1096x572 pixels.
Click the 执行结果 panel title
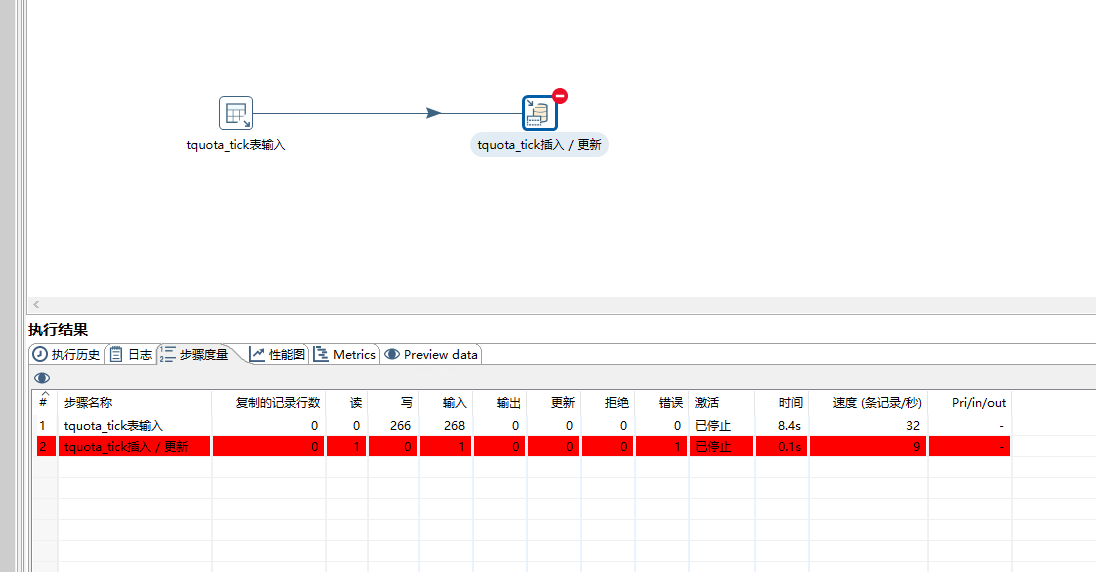tap(58, 329)
